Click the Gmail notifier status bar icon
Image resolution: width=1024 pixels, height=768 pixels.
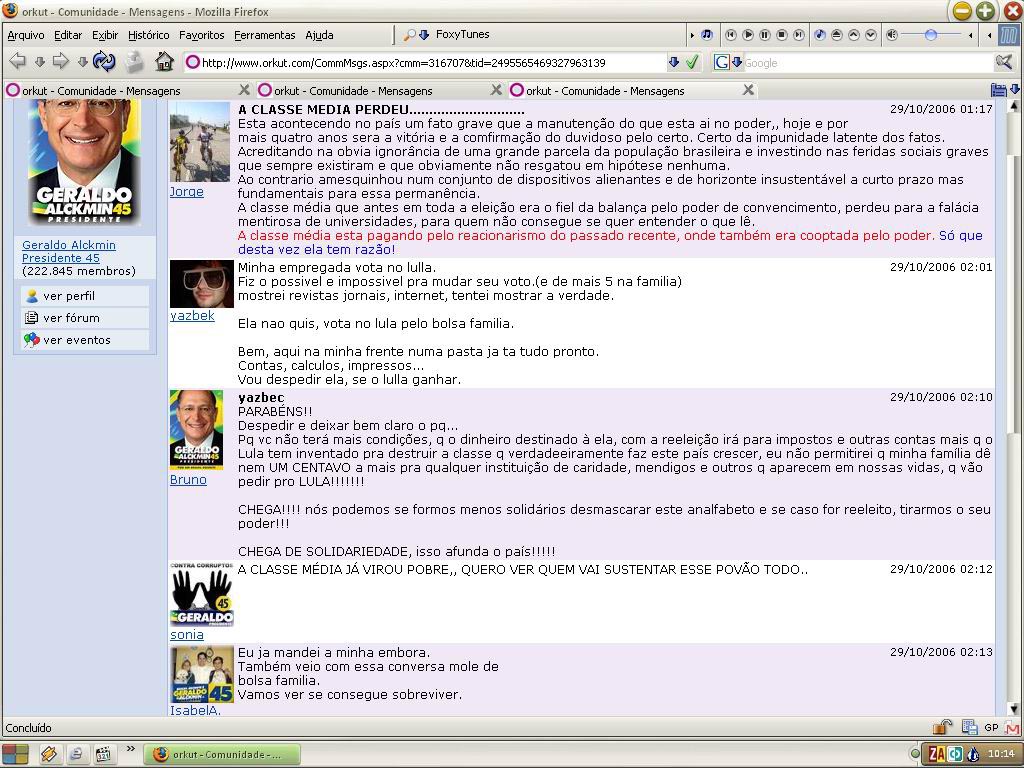click(1012, 727)
